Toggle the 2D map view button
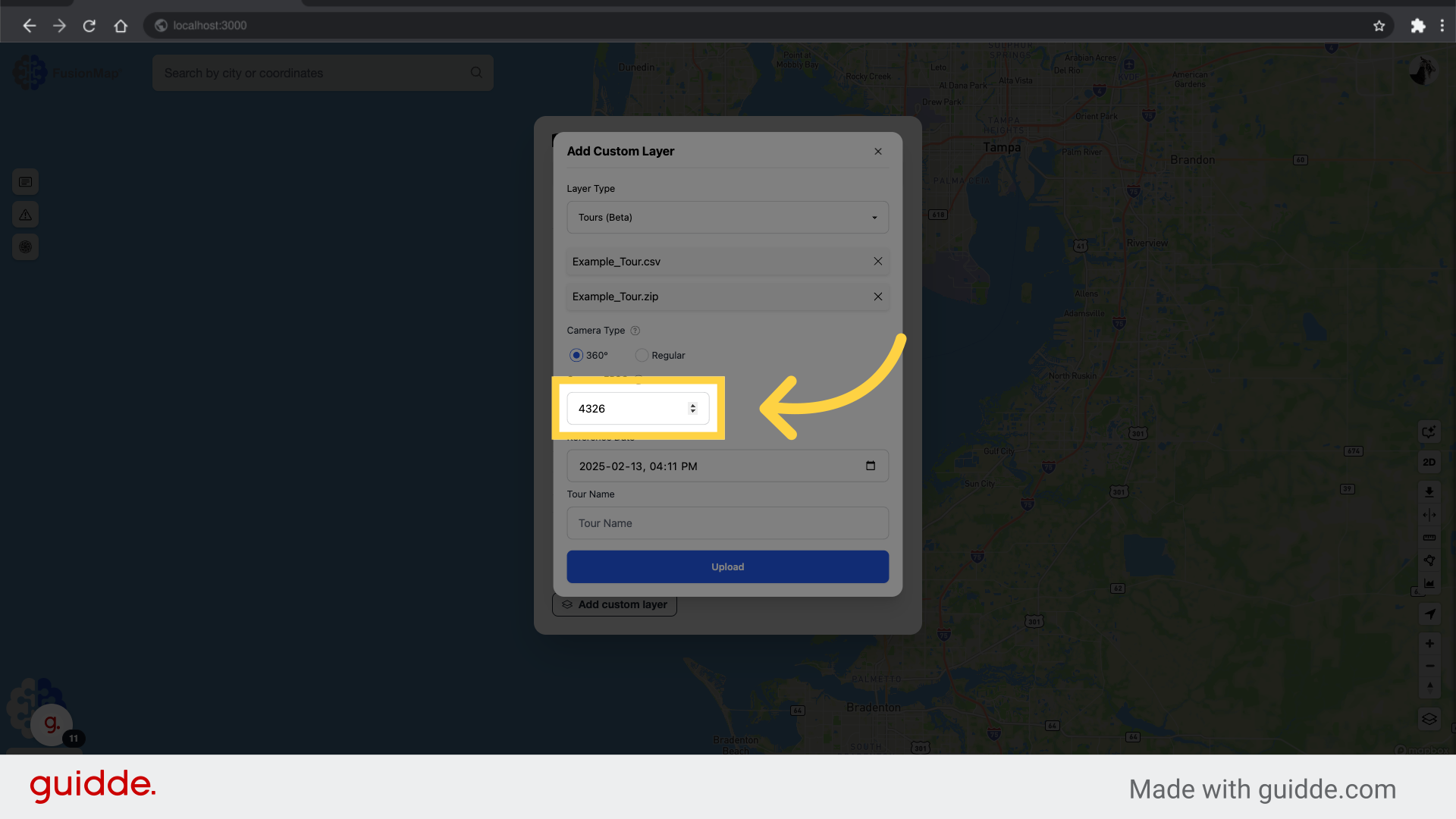The image size is (1456, 819). [x=1429, y=462]
